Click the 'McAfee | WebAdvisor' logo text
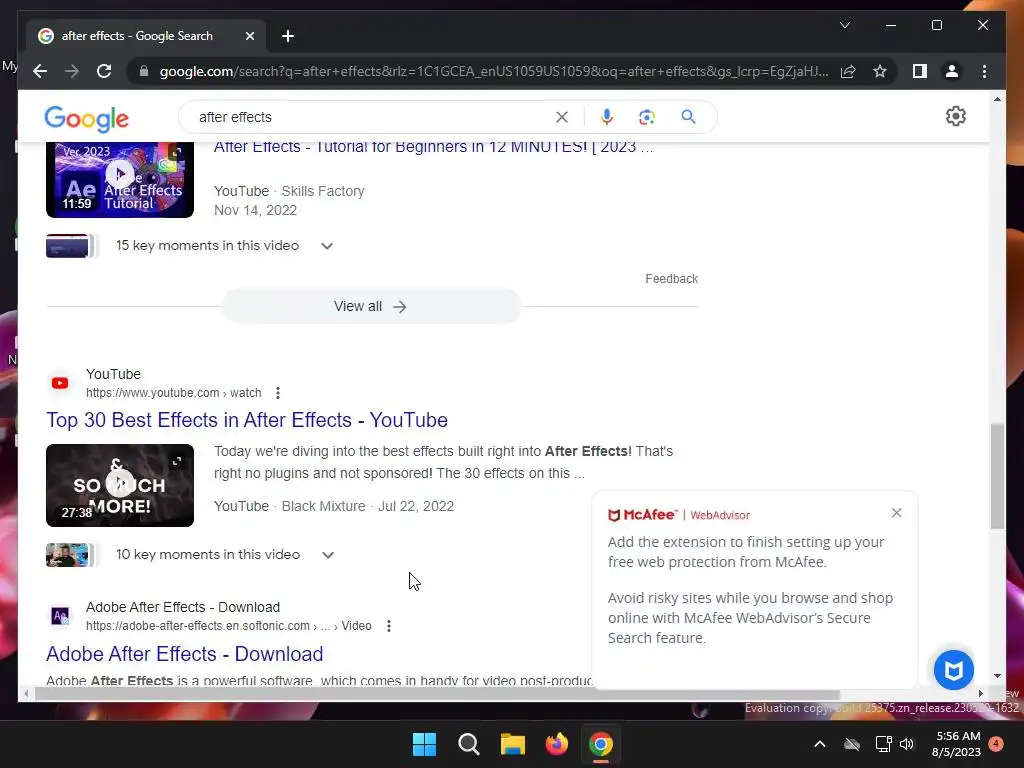This screenshot has width=1024, height=768. click(x=679, y=515)
